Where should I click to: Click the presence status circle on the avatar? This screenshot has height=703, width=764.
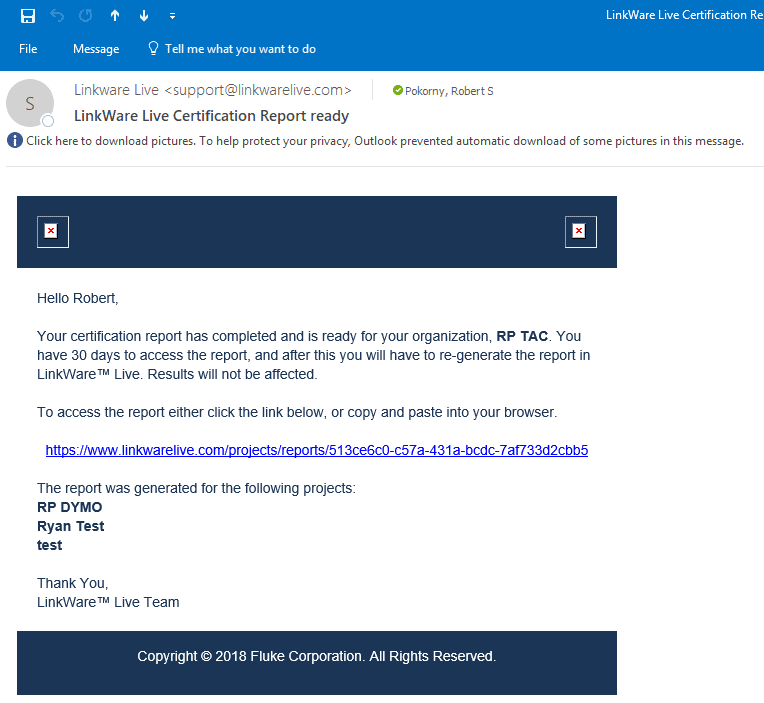click(x=47, y=121)
